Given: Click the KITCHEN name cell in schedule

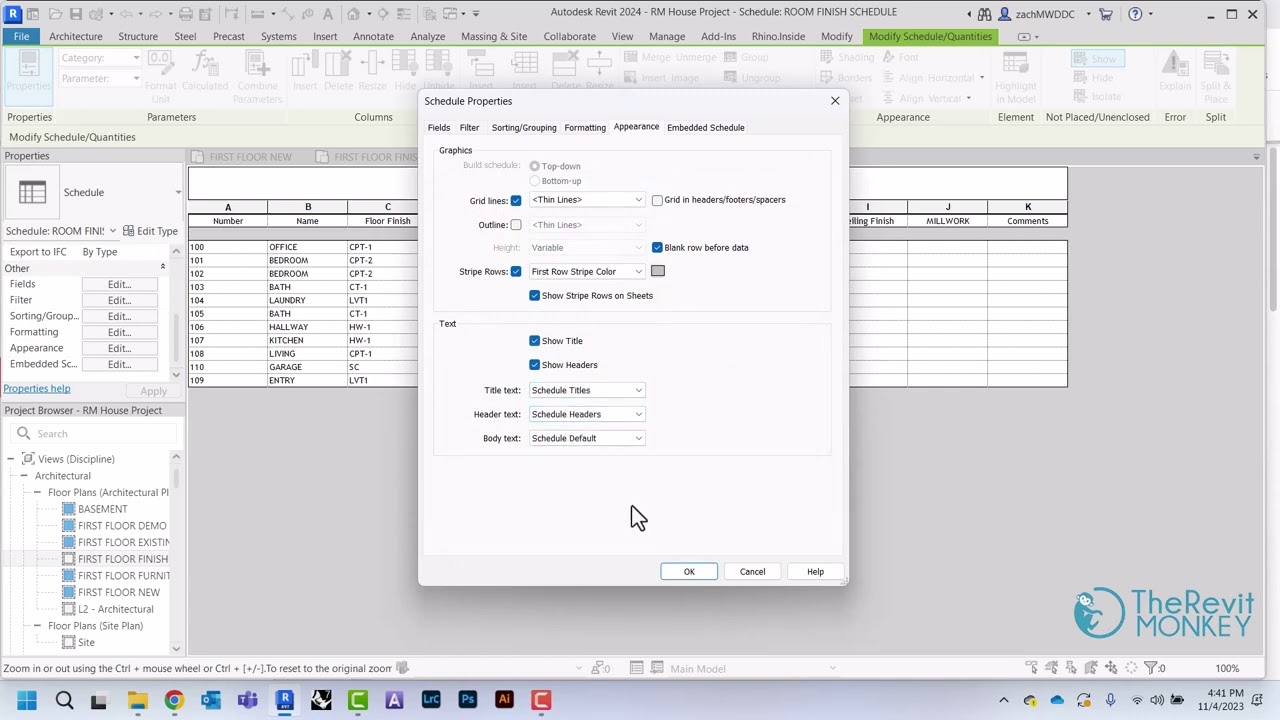Looking at the screenshot, I should point(307,340).
